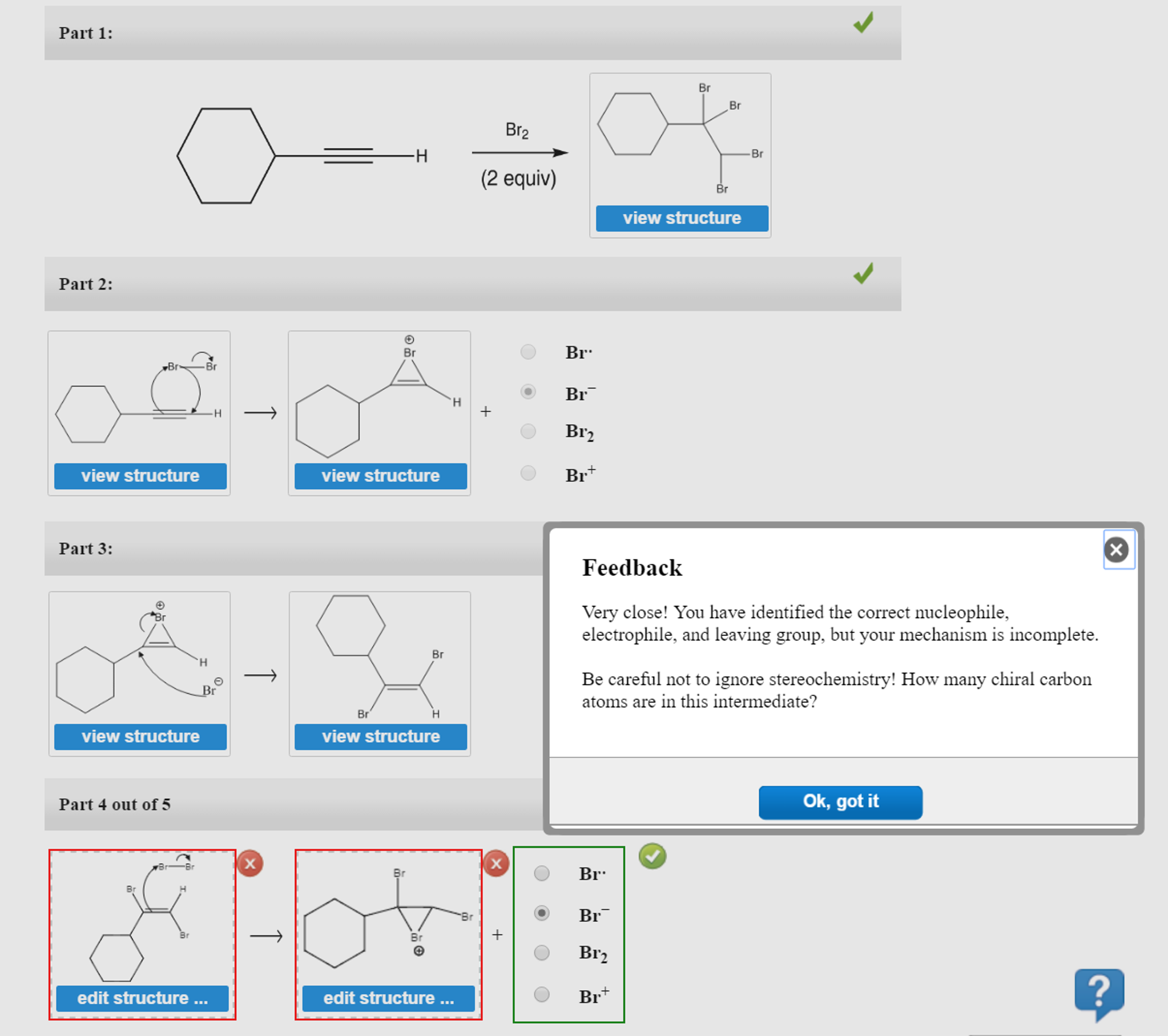Select the Br· radio button in Part 2
The height and width of the screenshot is (1036, 1168).
tap(527, 352)
